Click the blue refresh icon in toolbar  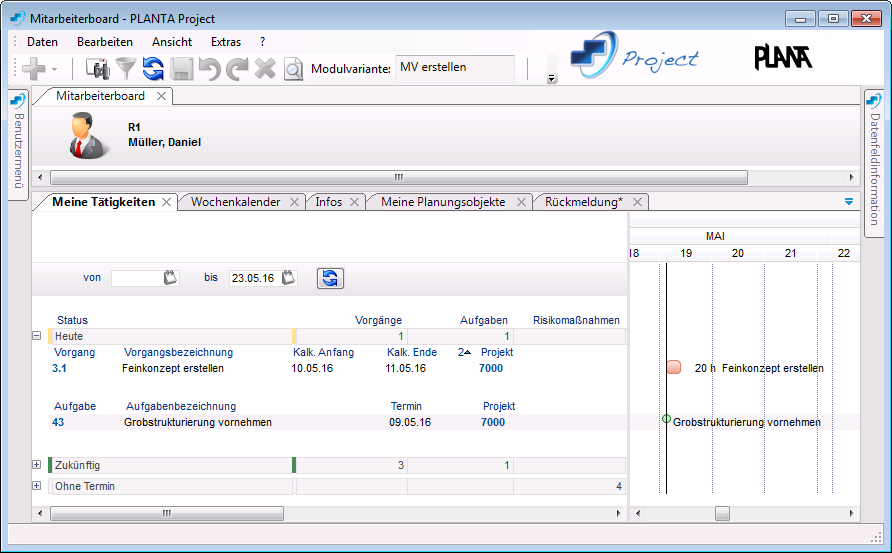click(153, 69)
